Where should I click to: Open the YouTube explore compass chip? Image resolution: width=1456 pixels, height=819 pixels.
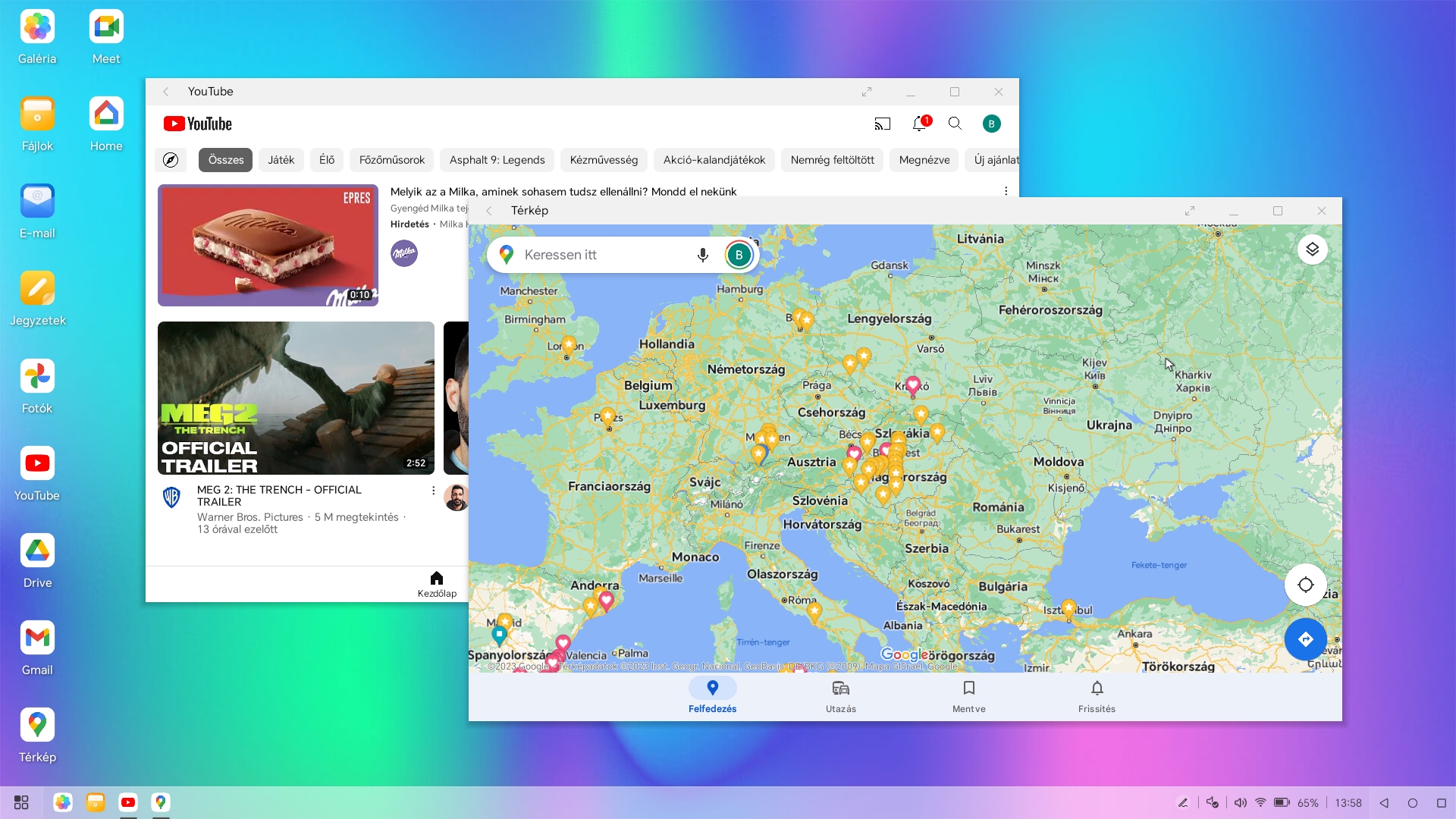tap(171, 160)
